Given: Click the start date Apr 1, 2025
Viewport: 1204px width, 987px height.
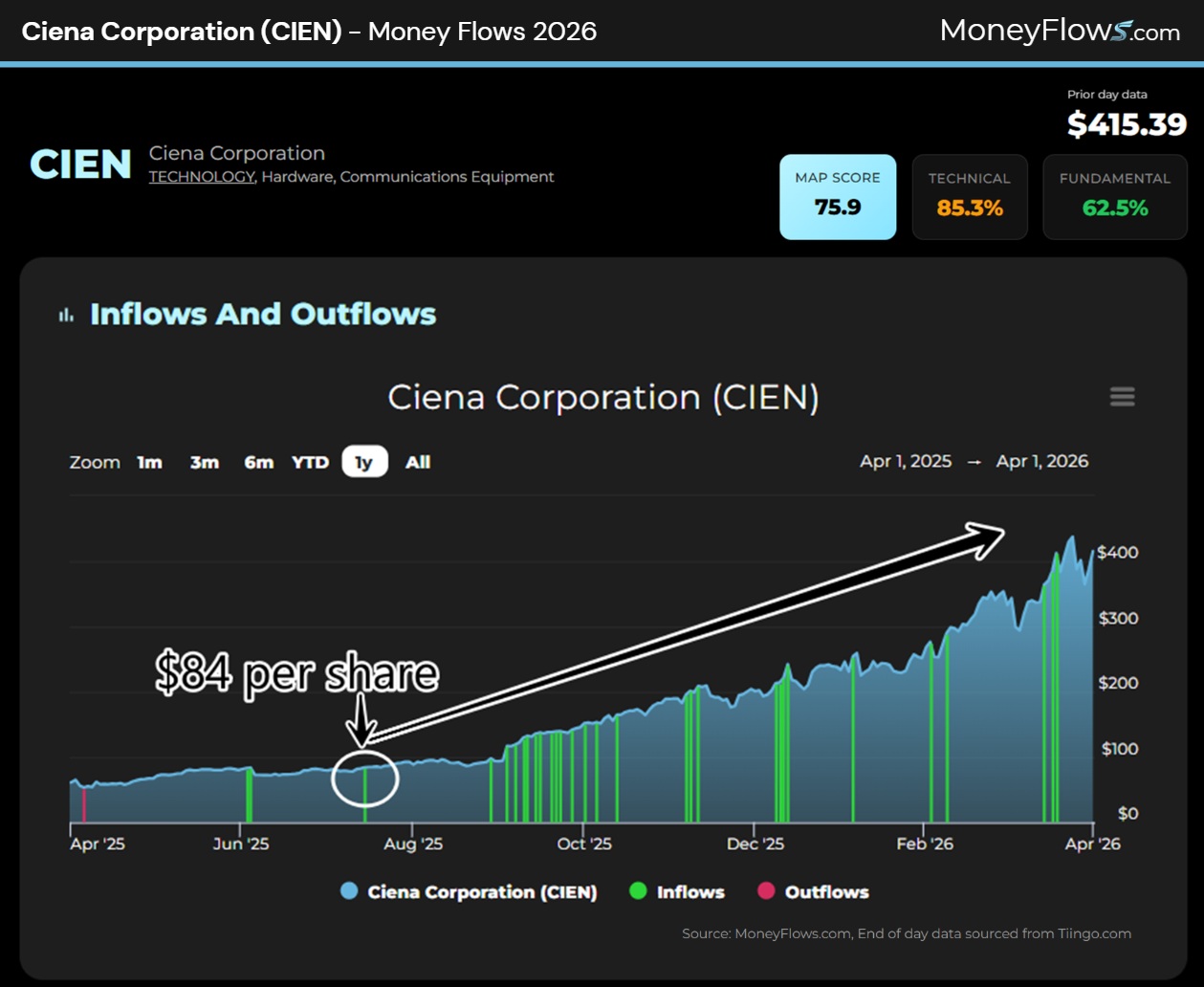Looking at the screenshot, I should pyautogui.click(x=905, y=461).
